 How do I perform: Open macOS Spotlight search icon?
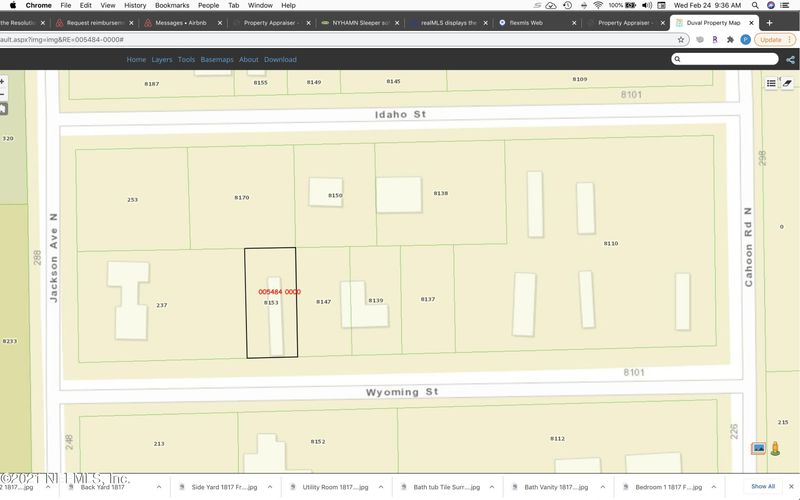coord(755,5)
